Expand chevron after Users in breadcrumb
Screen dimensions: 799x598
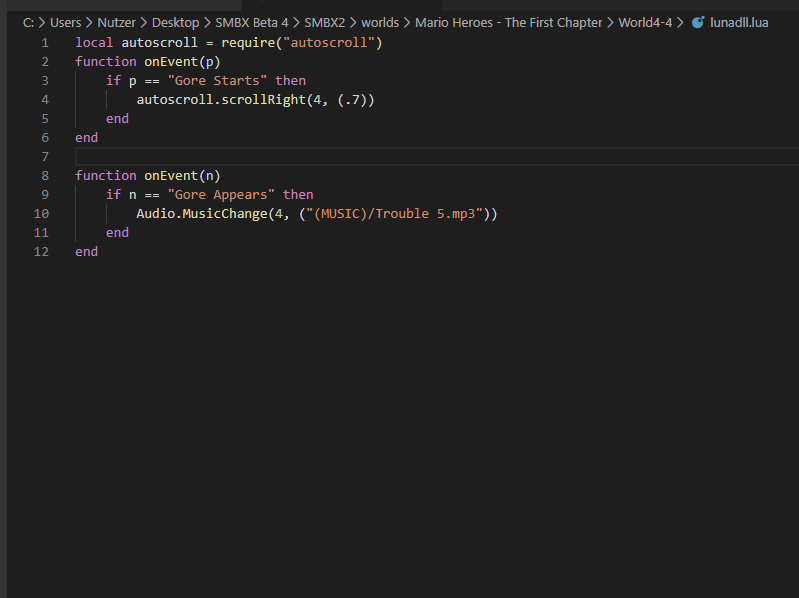click(x=89, y=22)
